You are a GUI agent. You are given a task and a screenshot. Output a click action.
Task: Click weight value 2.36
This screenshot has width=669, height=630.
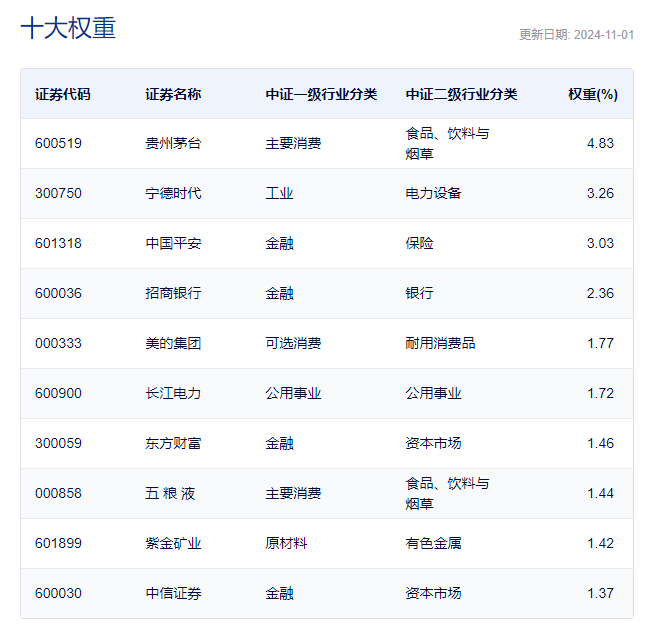pos(600,293)
